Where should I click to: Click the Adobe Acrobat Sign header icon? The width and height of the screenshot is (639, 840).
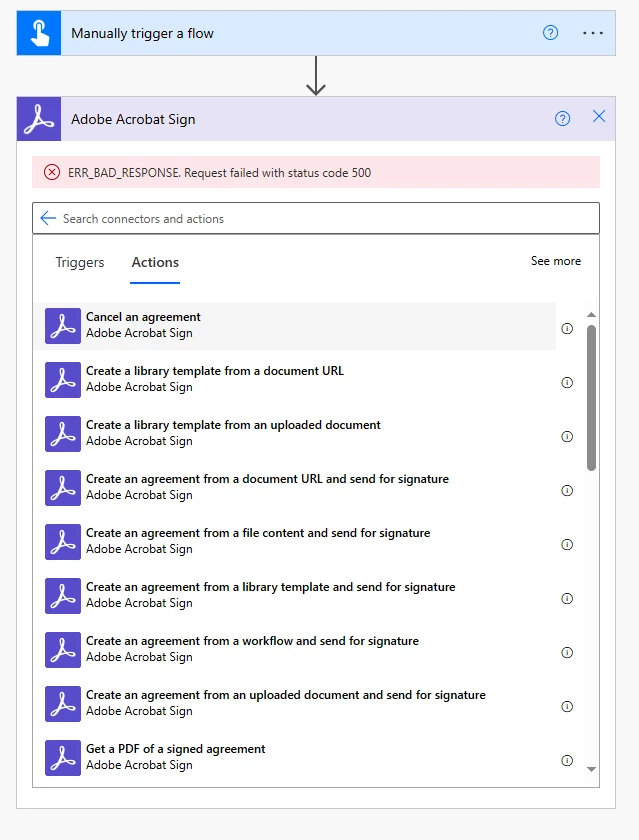tap(39, 119)
